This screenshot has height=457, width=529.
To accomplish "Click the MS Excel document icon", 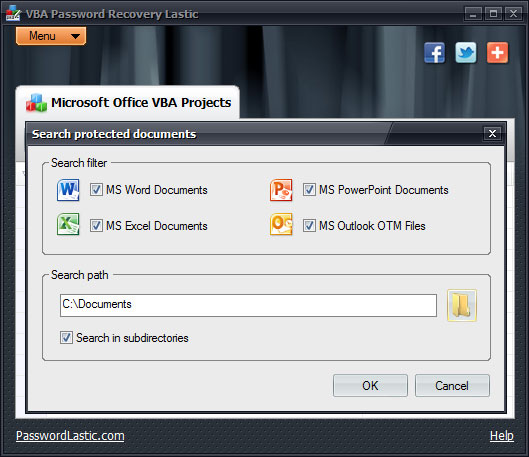I will pyautogui.click(x=68, y=224).
